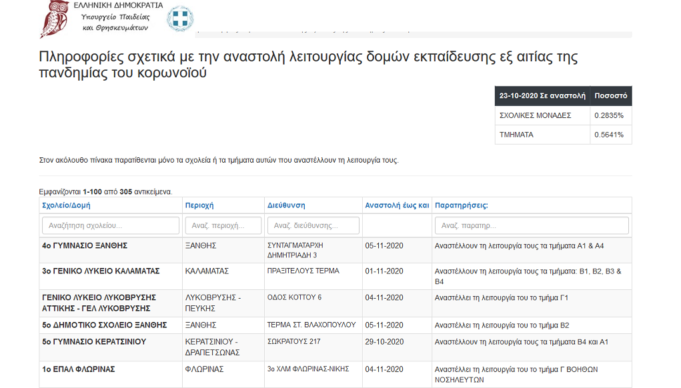The height and width of the screenshot is (388, 681).
Task: Click the ΛΥΚΟΒΡΥΣΗΣ row date 04-11-2020
Action: 384,298
